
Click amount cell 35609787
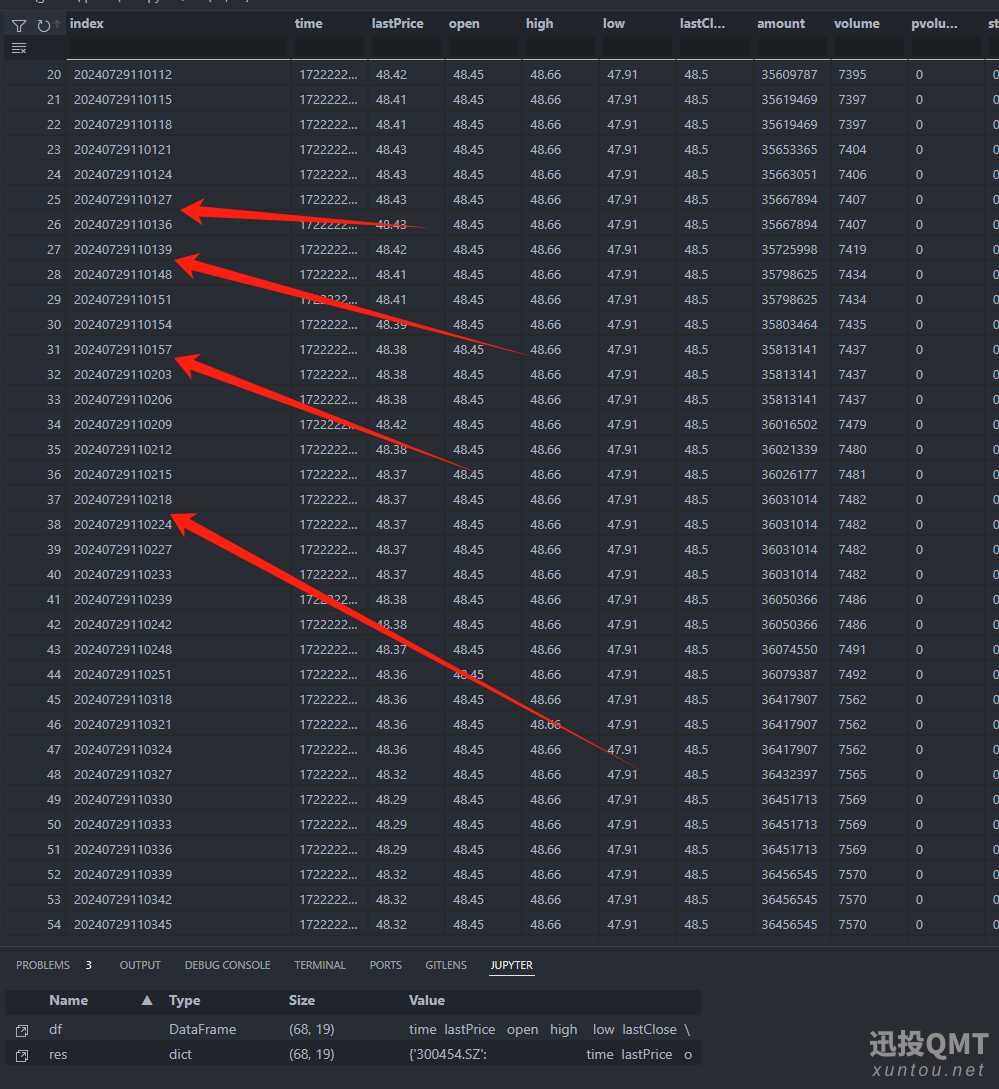[789, 74]
